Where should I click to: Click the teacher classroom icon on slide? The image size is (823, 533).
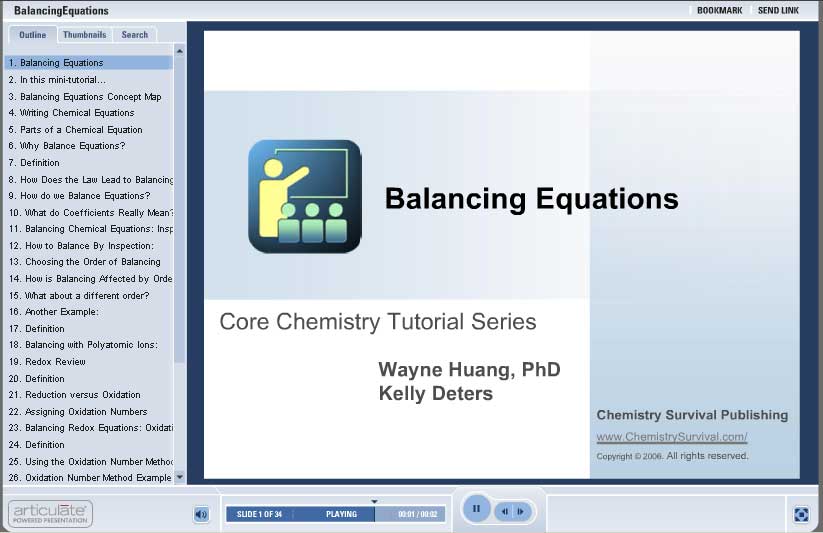pos(304,196)
